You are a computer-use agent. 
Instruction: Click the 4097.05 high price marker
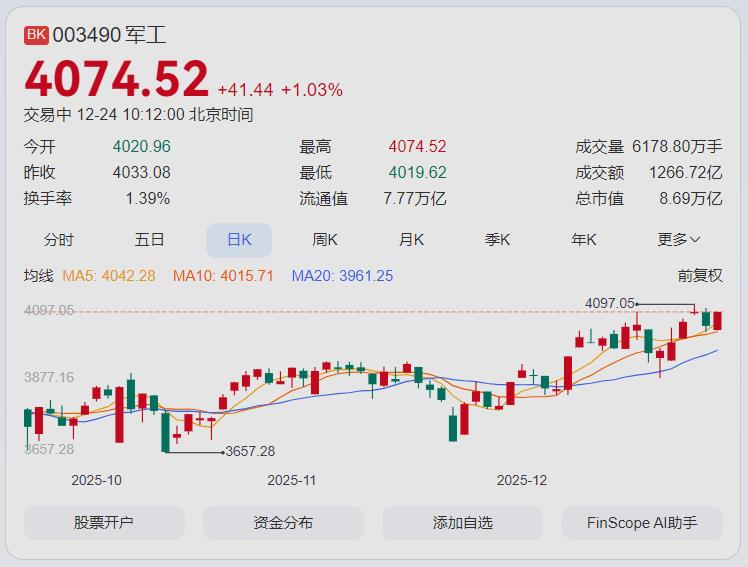(x=610, y=303)
